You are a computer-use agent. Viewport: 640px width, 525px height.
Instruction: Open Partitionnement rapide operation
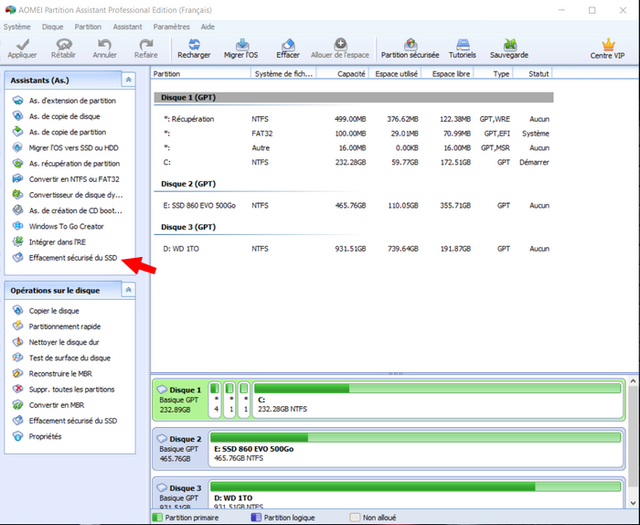(64, 326)
